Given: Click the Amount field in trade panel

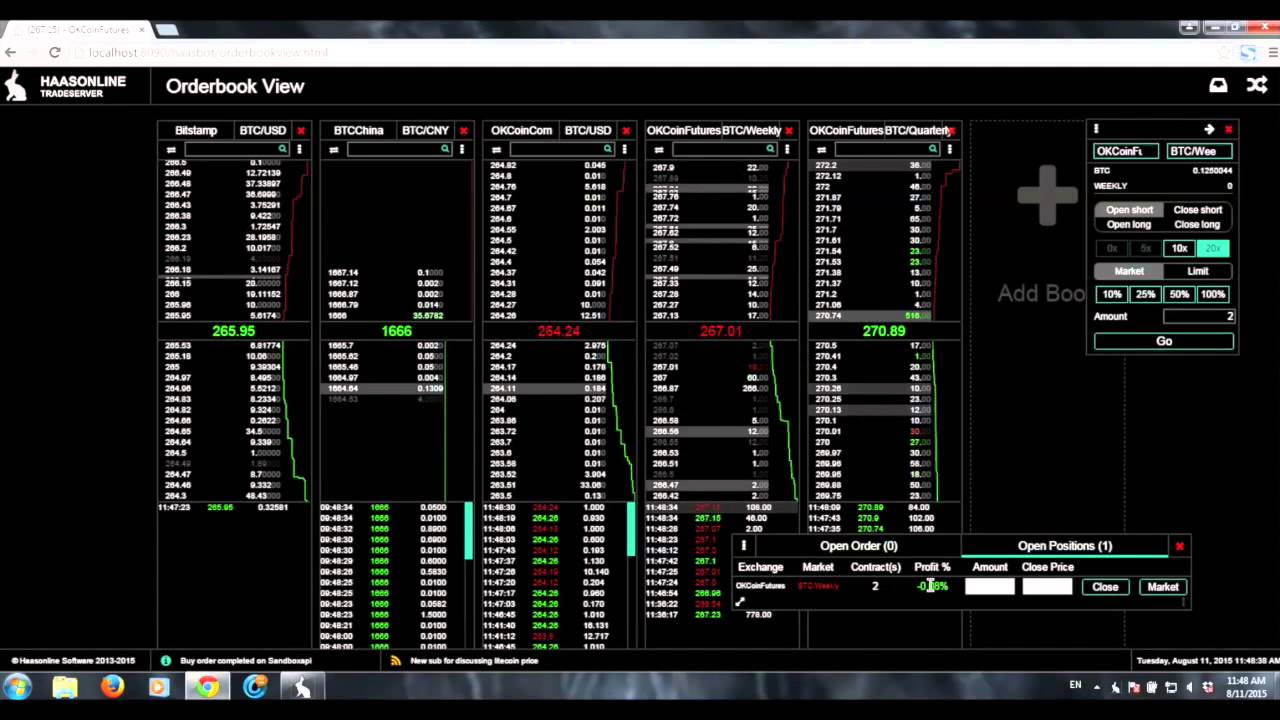Looking at the screenshot, I should (x=1199, y=316).
